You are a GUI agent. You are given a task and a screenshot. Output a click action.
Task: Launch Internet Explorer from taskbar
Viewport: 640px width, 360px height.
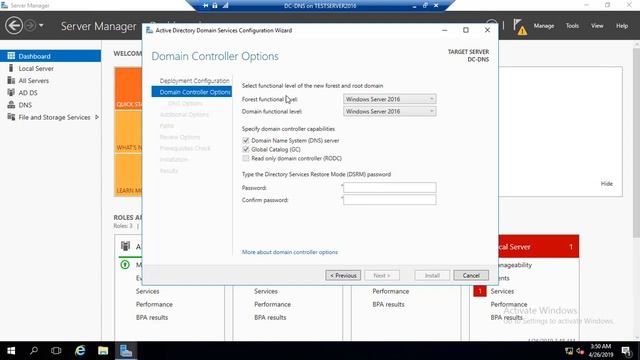coord(80,351)
